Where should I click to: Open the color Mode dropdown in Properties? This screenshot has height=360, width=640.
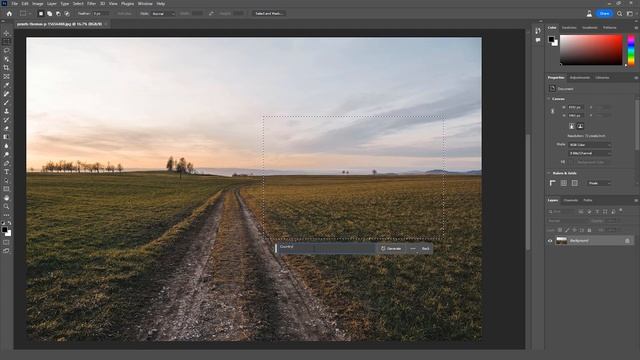[x=590, y=145]
